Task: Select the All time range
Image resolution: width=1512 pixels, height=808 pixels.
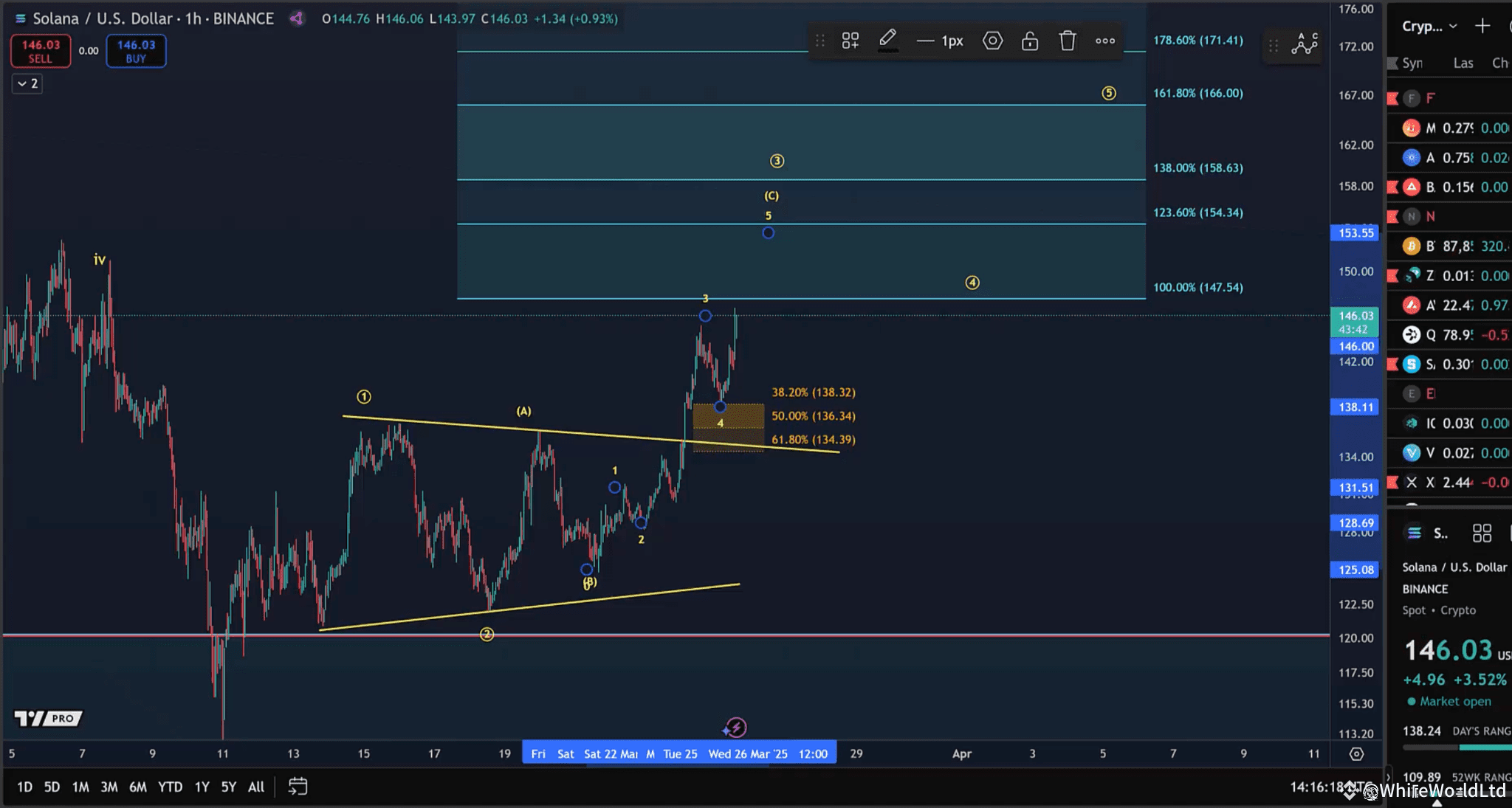Action: coord(256,787)
